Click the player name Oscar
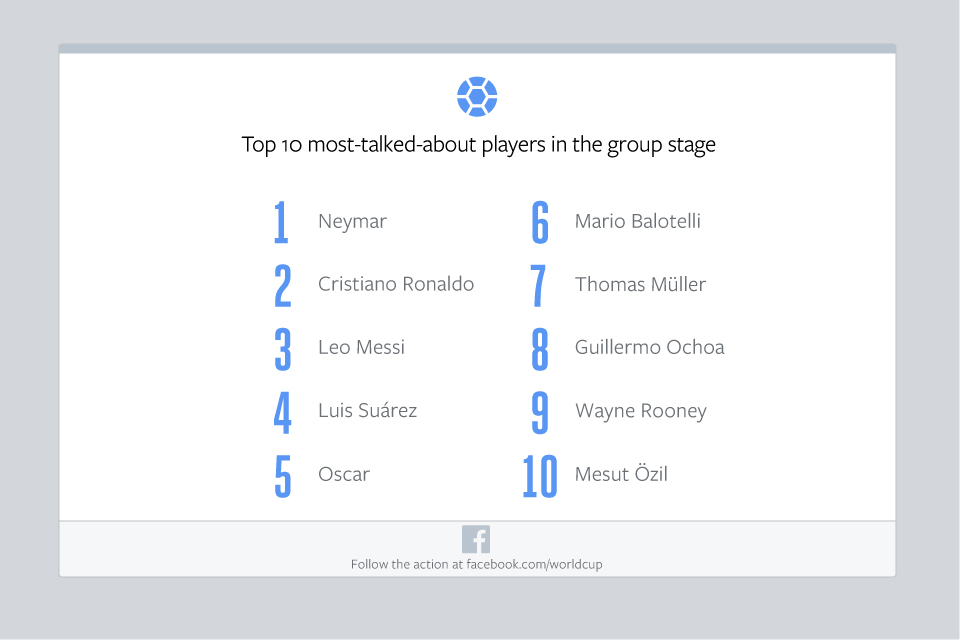 click(343, 474)
